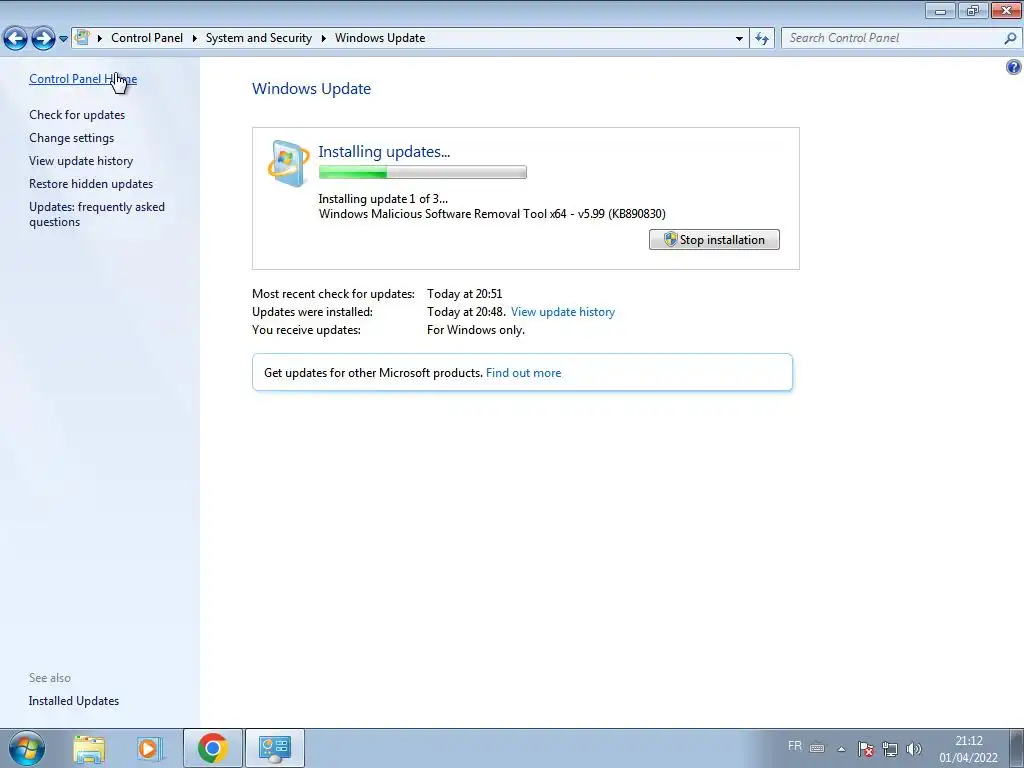Open the Windows Start menu
The width and height of the screenshot is (1024, 768).
coord(27,748)
